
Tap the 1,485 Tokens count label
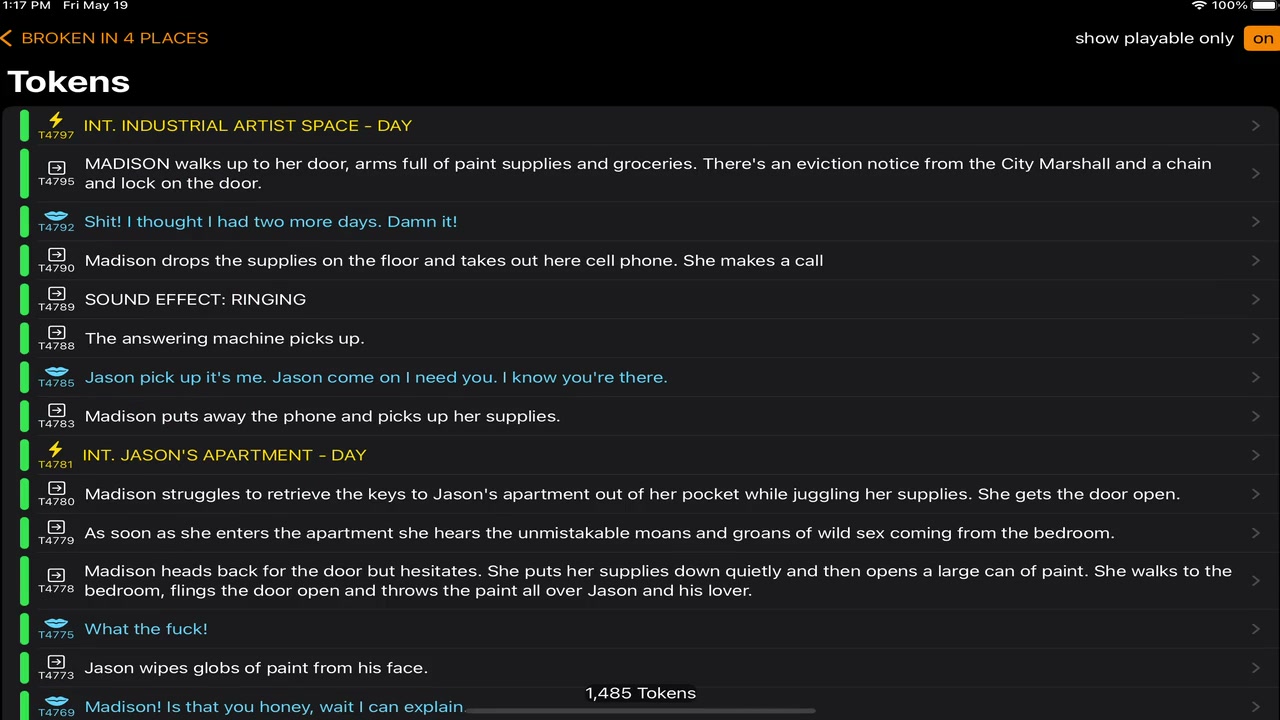click(x=640, y=693)
